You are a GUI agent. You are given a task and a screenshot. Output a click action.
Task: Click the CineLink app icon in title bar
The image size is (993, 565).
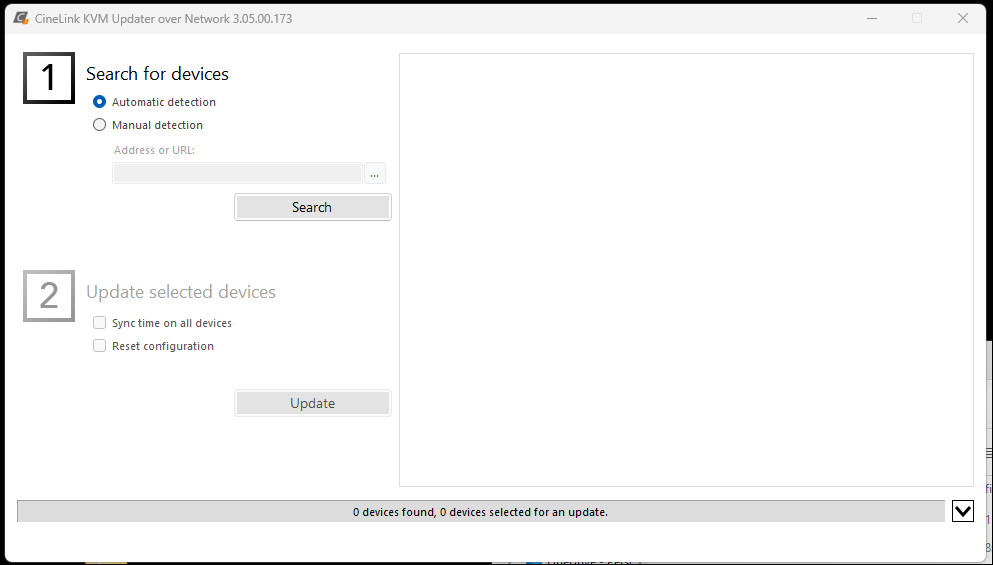coord(20,18)
